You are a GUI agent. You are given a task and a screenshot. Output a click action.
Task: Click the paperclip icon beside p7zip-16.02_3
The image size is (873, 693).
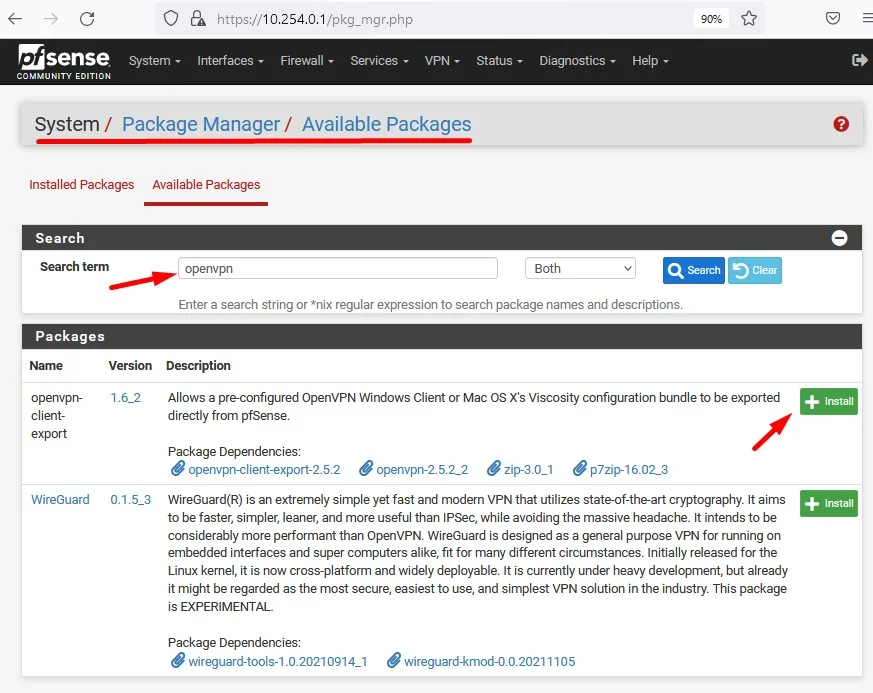point(580,469)
